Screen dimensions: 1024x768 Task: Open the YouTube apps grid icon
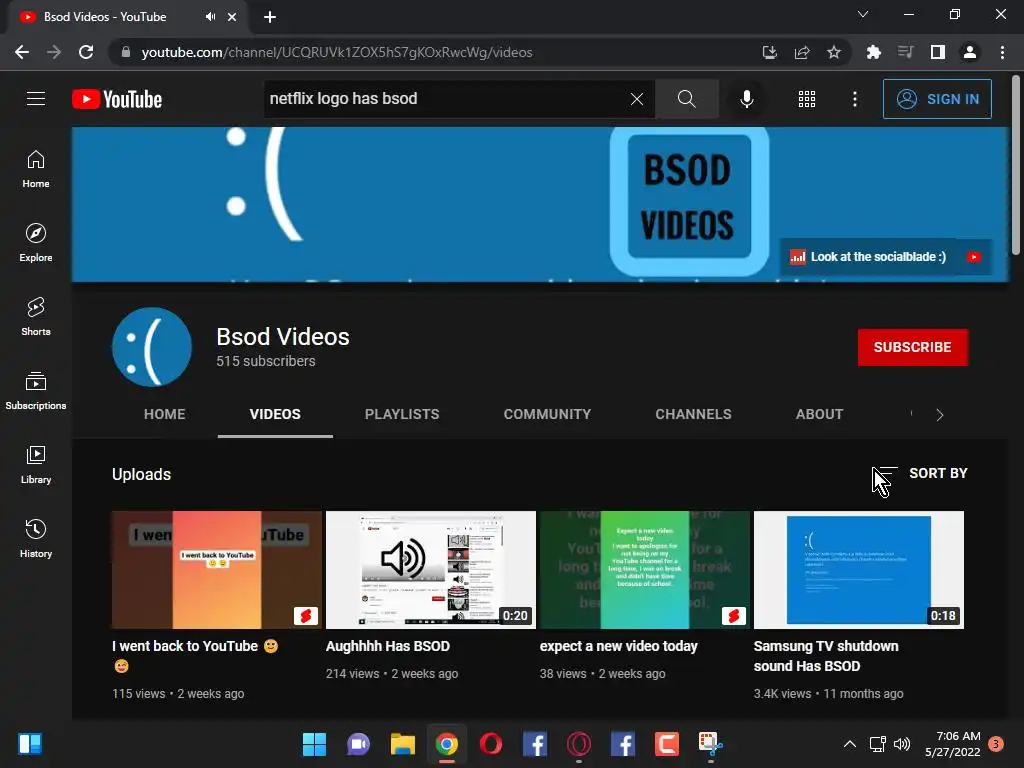(x=807, y=99)
